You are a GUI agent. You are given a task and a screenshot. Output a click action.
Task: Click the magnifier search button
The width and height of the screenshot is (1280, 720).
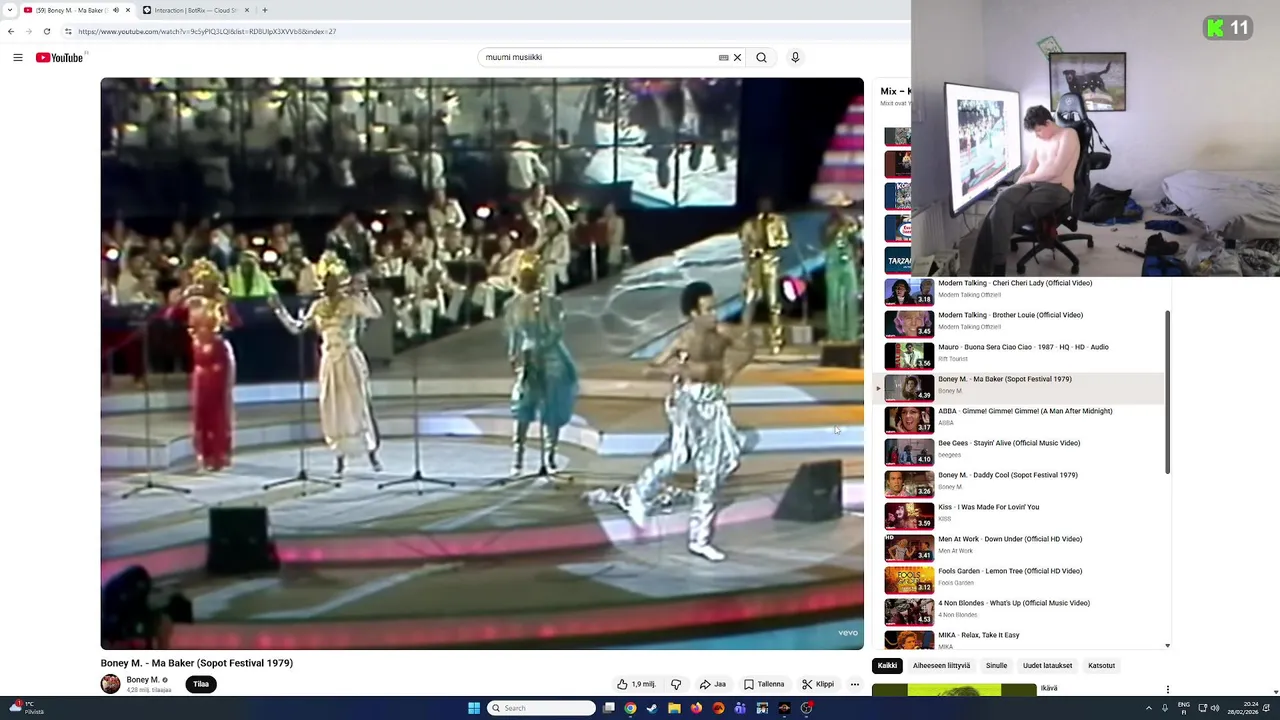click(x=761, y=57)
